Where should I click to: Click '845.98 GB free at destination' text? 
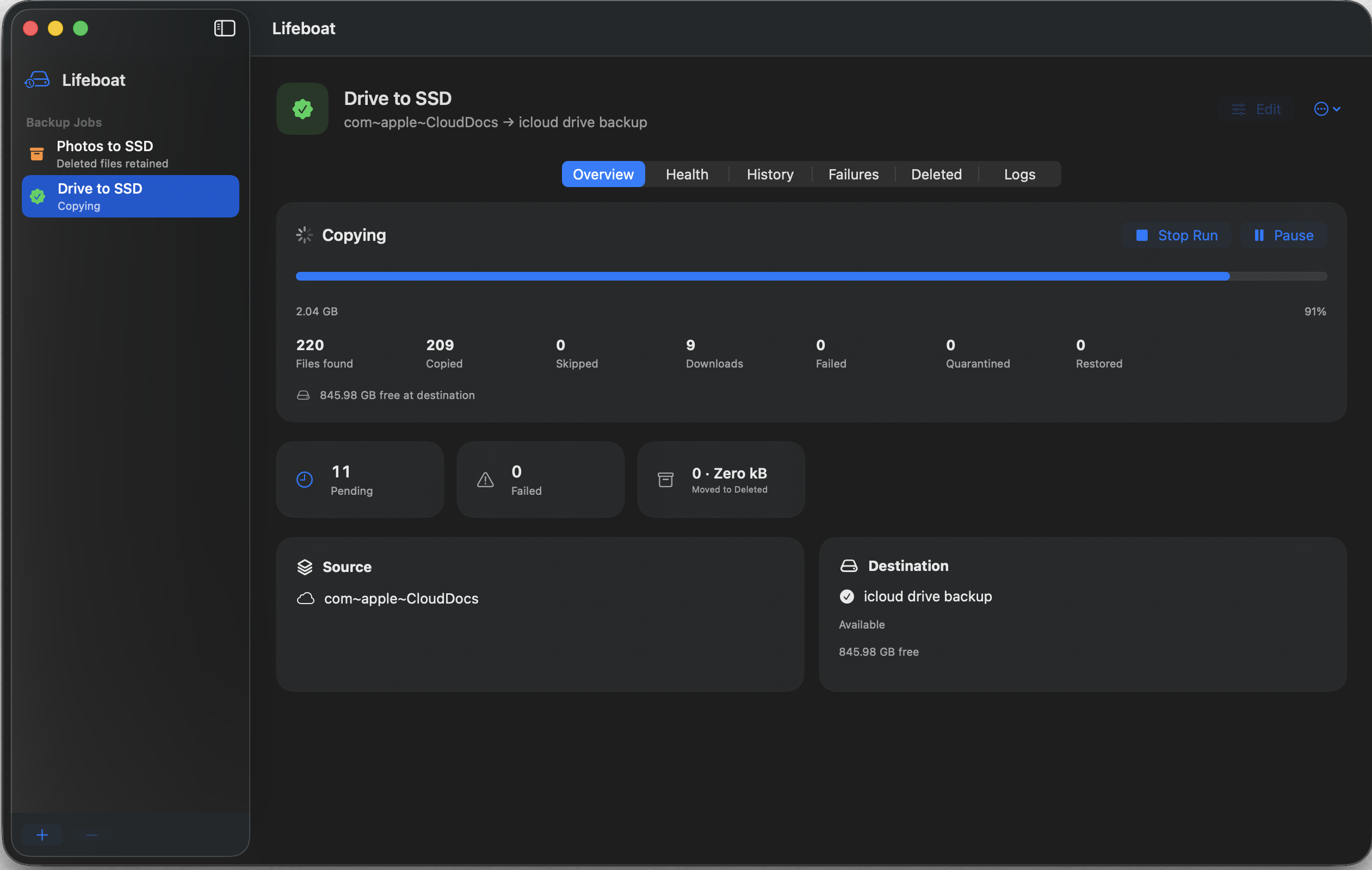point(397,395)
